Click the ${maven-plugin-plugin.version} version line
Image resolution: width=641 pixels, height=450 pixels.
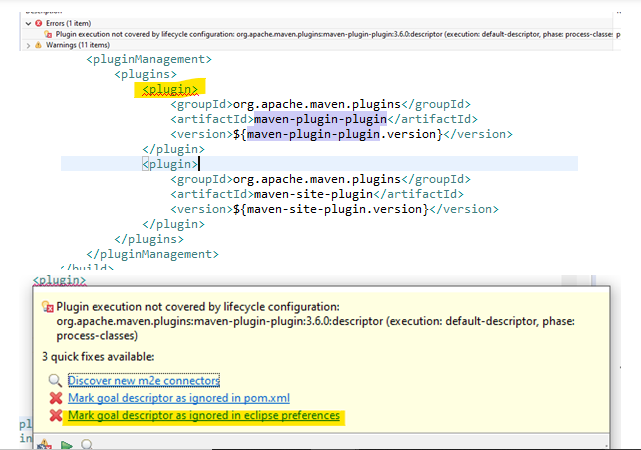(341, 134)
